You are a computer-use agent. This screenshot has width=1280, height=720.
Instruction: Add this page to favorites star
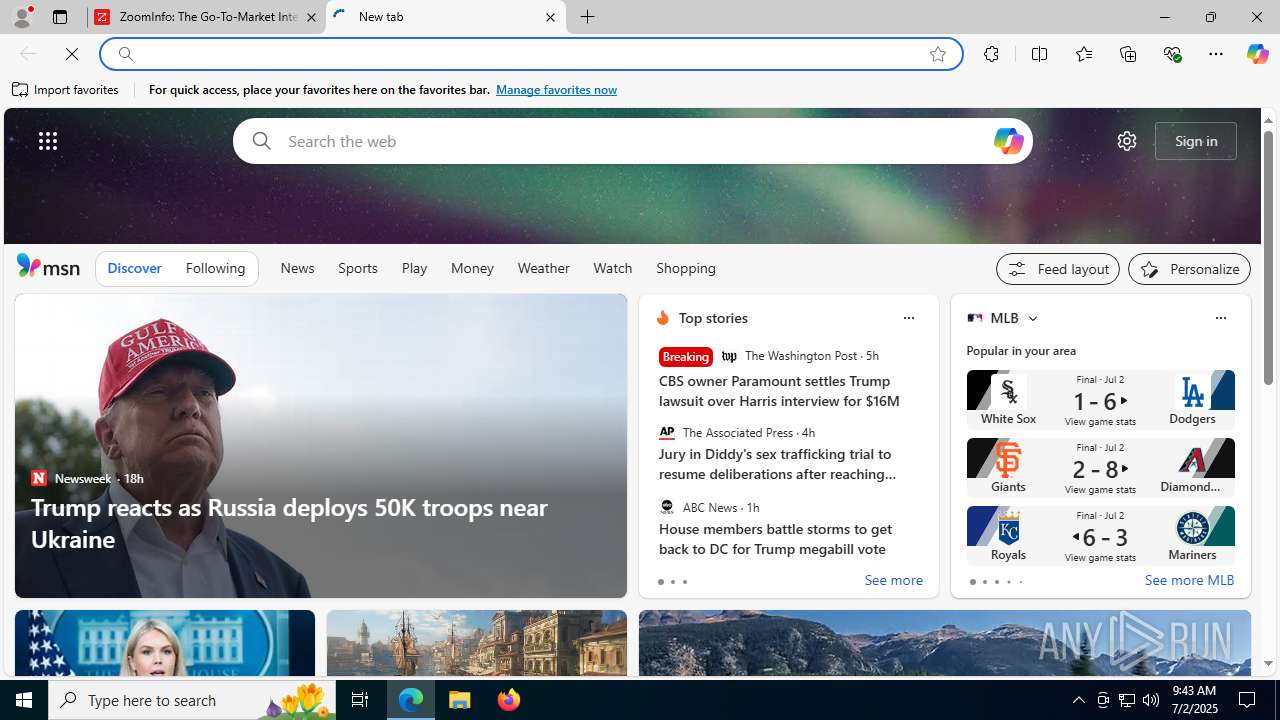937,54
